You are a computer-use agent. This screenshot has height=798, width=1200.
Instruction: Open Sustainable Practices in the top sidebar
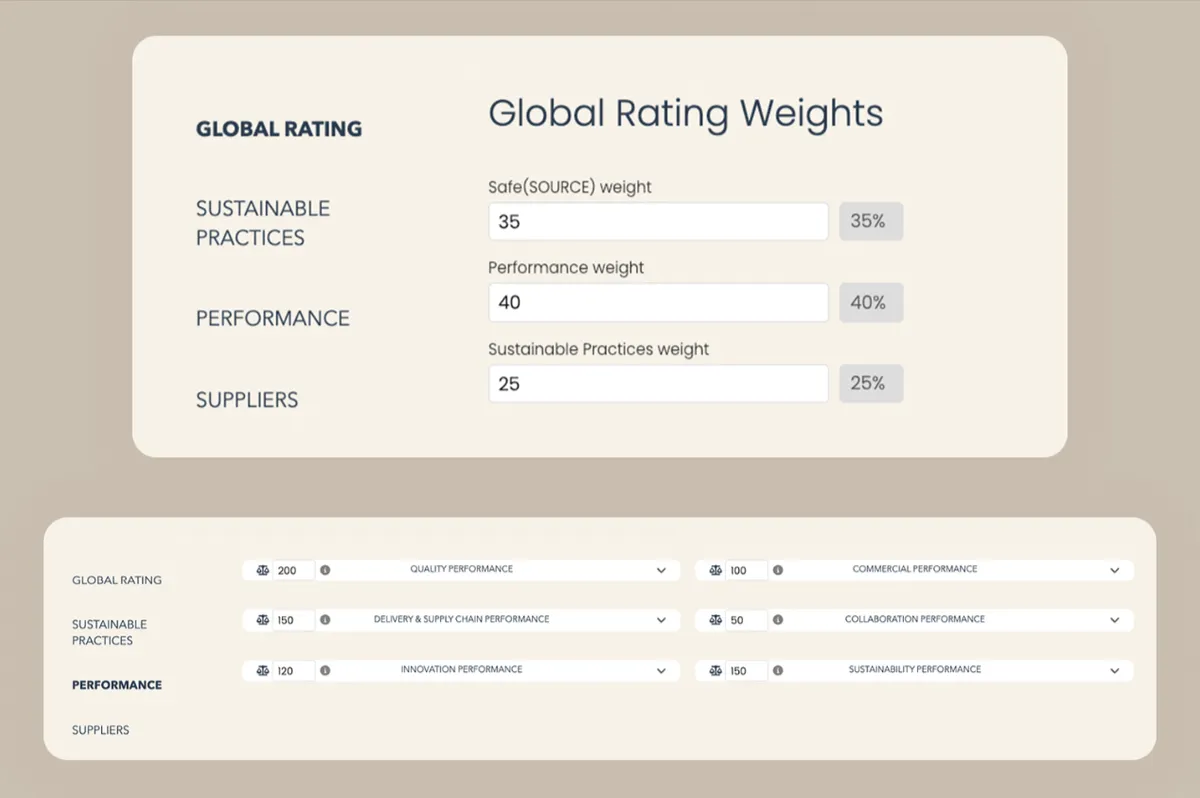click(263, 223)
